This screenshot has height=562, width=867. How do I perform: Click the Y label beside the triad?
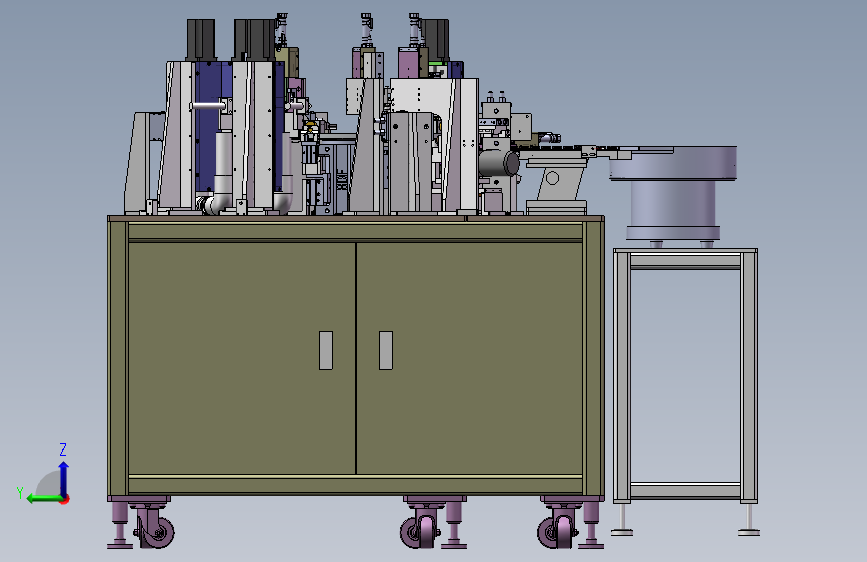click(x=20, y=493)
